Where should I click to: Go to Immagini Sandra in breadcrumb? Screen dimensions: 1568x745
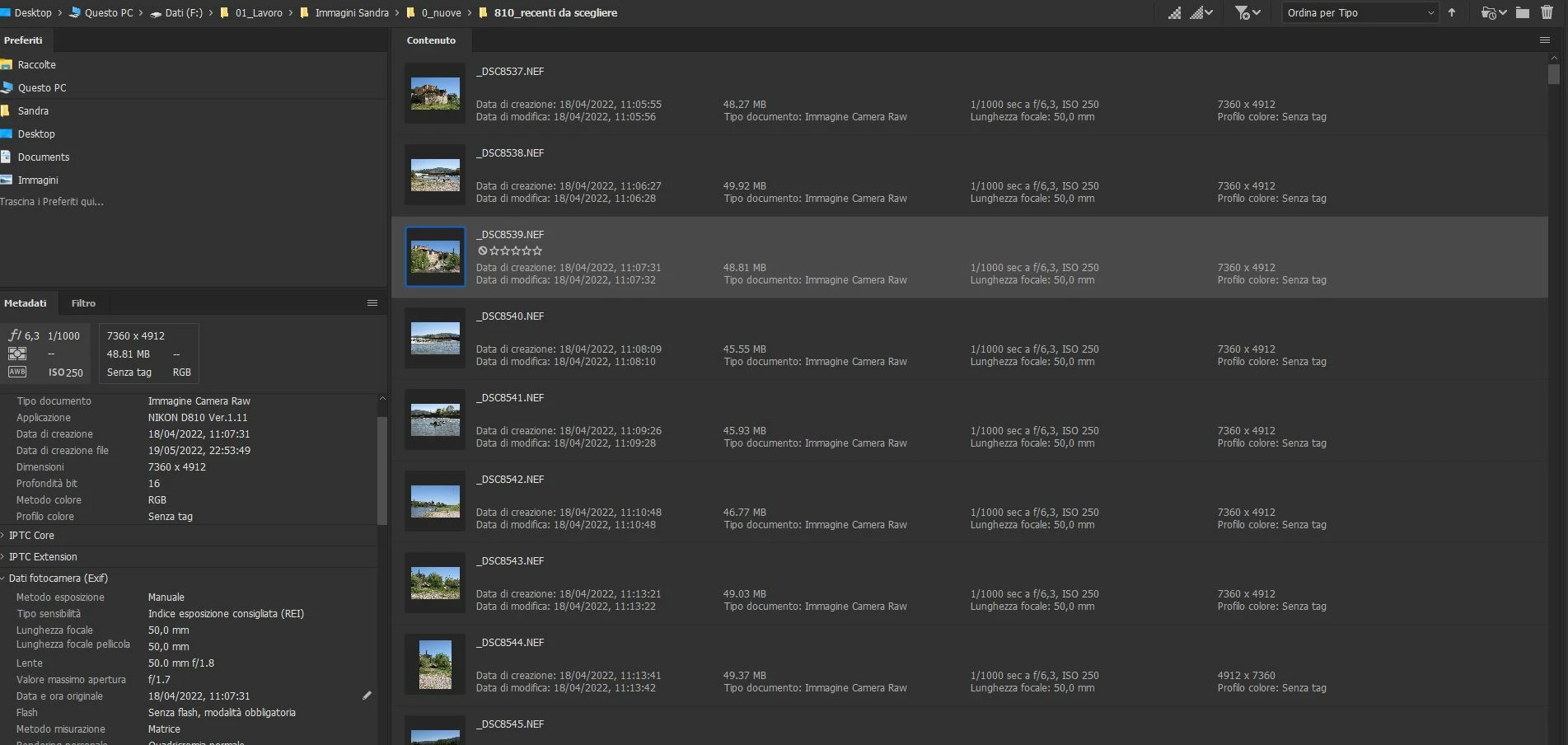351,12
